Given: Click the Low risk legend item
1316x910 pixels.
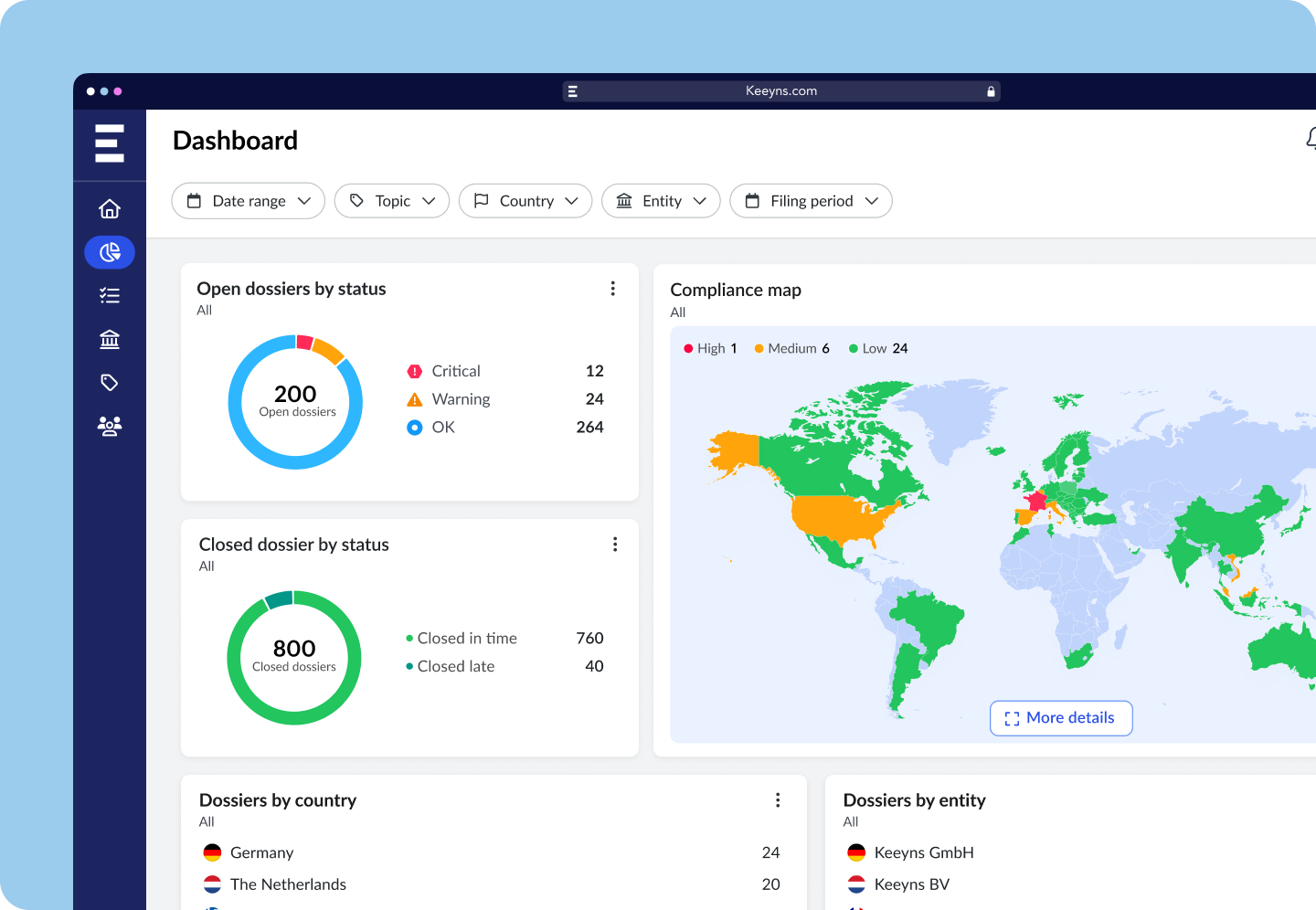Looking at the screenshot, I should point(878,348).
